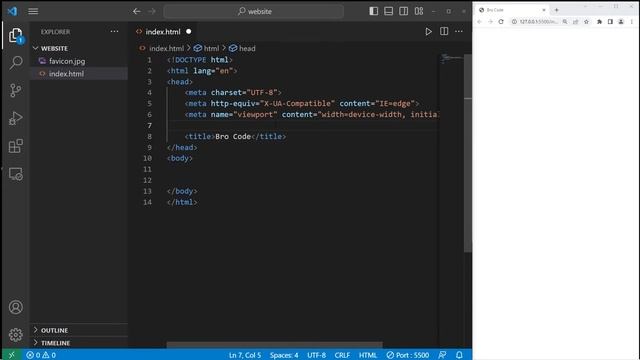The width and height of the screenshot is (640, 360).
Task: Open the feedback icon in status bar
Action: [x=442, y=355]
